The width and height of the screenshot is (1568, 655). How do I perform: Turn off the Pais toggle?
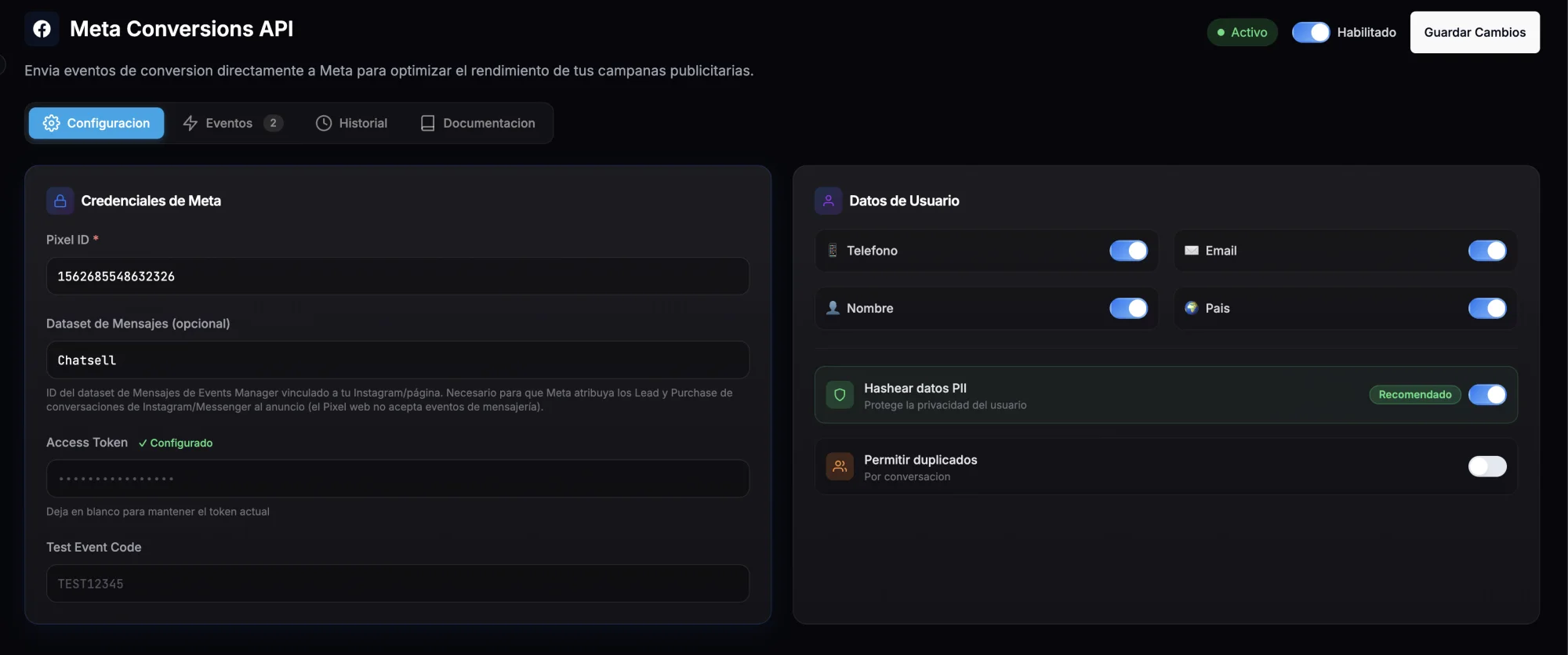(x=1487, y=308)
